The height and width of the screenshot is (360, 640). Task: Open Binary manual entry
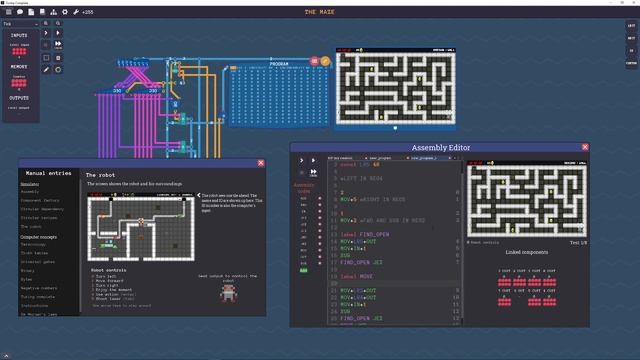(27, 271)
